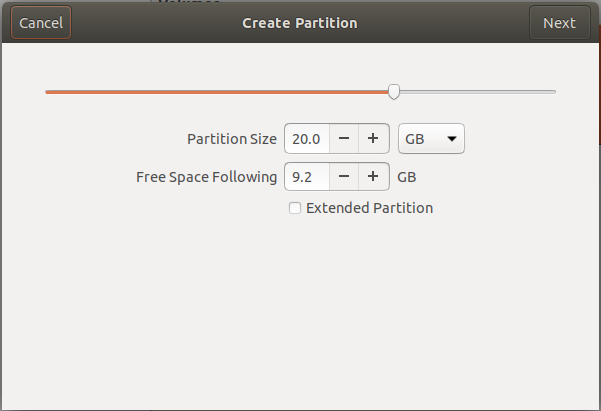Increase Partition Size with the plus icon
The height and width of the screenshot is (411, 601).
point(374,138)
